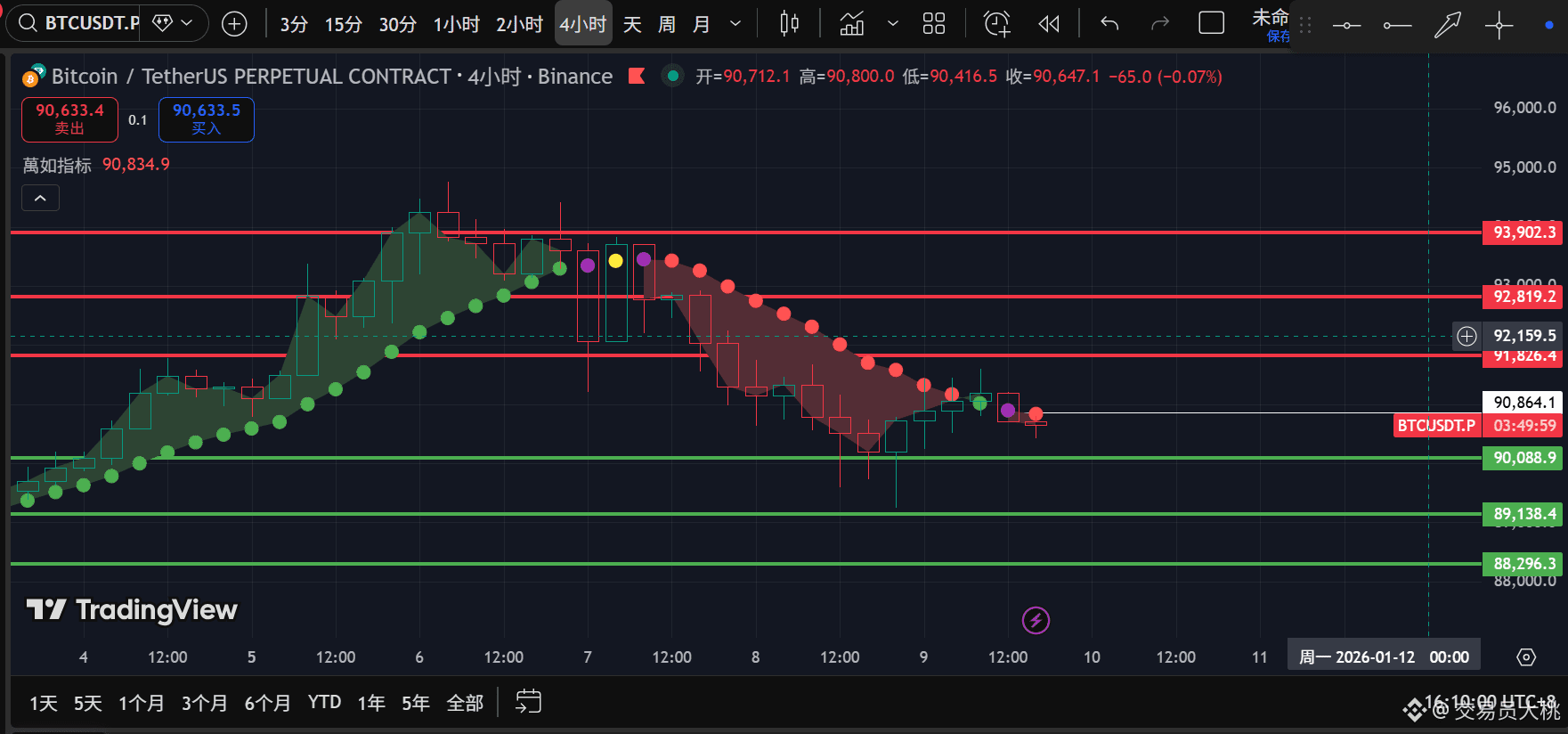Add symbol with the plus circle icon
1568x734 pixels.
click(234, 24)
